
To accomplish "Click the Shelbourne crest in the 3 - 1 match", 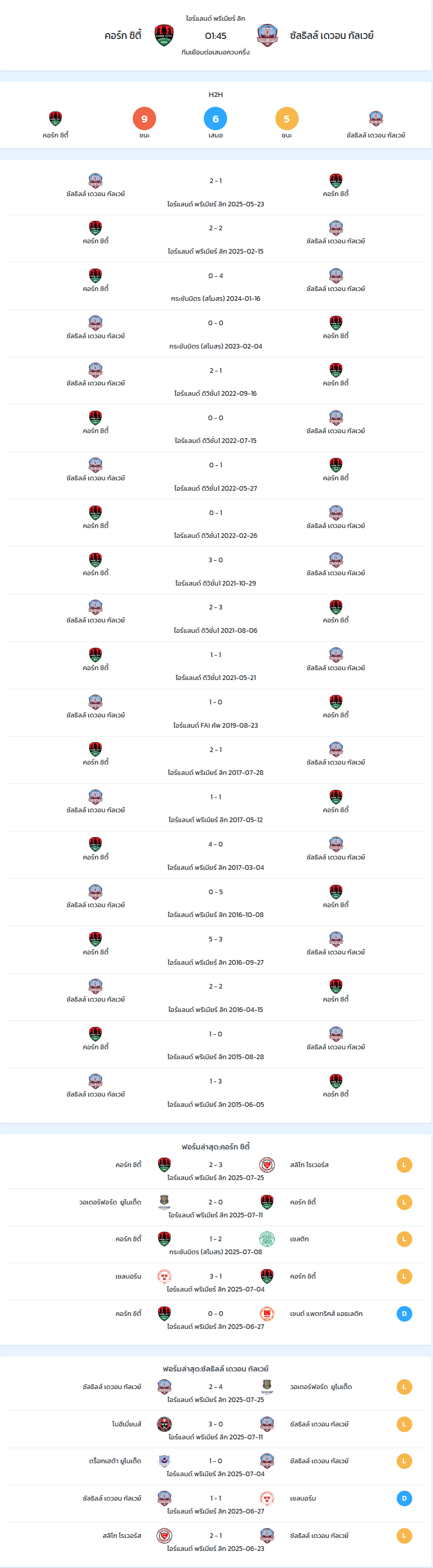I will [164, 1276].
